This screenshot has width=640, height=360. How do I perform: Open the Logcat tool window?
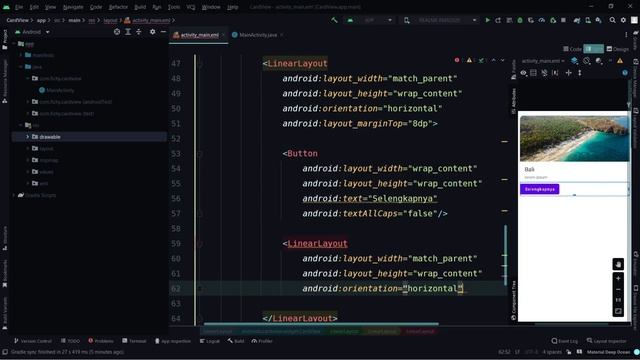click(x=209, y=341)
